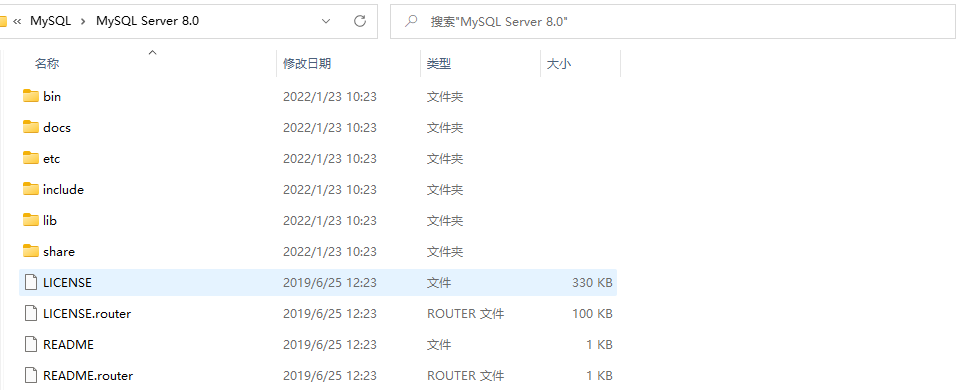Select the include folder icon
The height and width of the screenshot is (390, 960).
pyautogui.click(x=31, y=189)
